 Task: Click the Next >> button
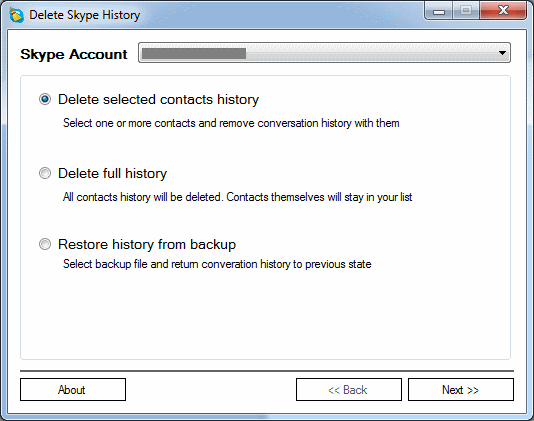coord(461,390)
